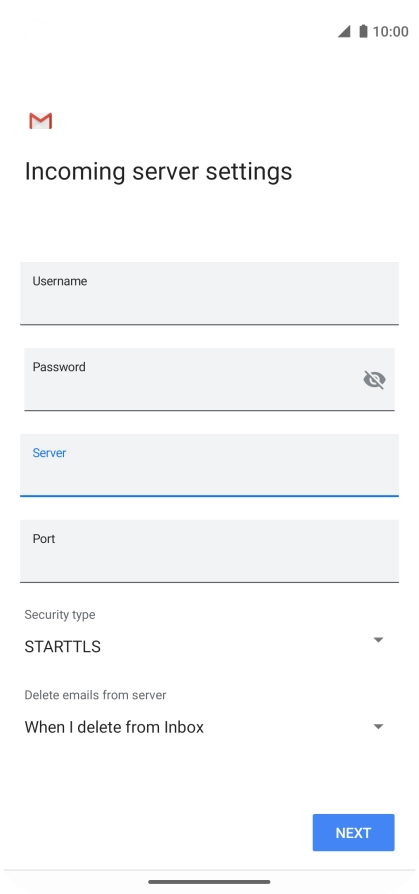Select the Port input field
The height and width of the screenshot is (894, 419).
[x=209, y=551]
